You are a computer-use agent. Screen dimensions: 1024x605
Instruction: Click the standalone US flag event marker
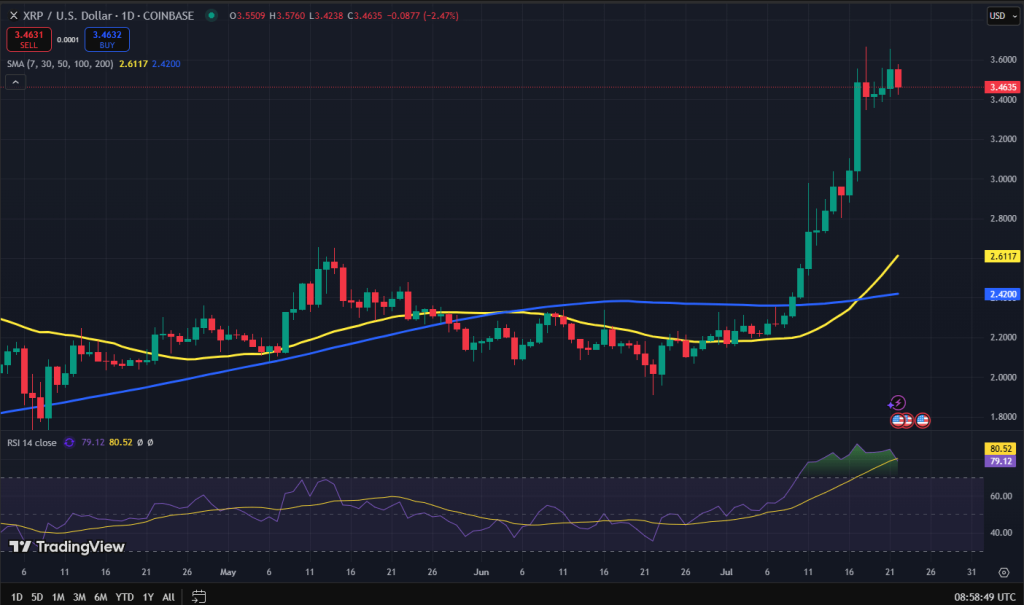tap(922, 420)
